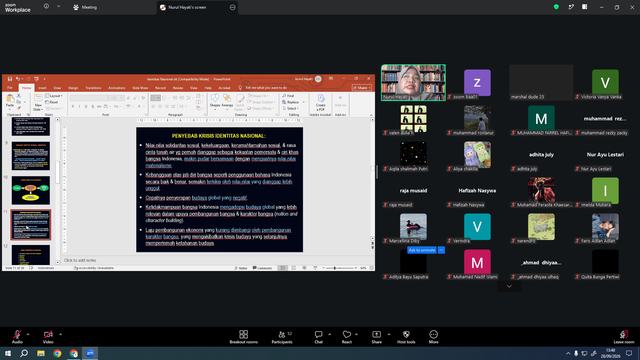Open Slide Show tab in PowerPoint
The image size is (640, 360).
(x=140, y=88)
